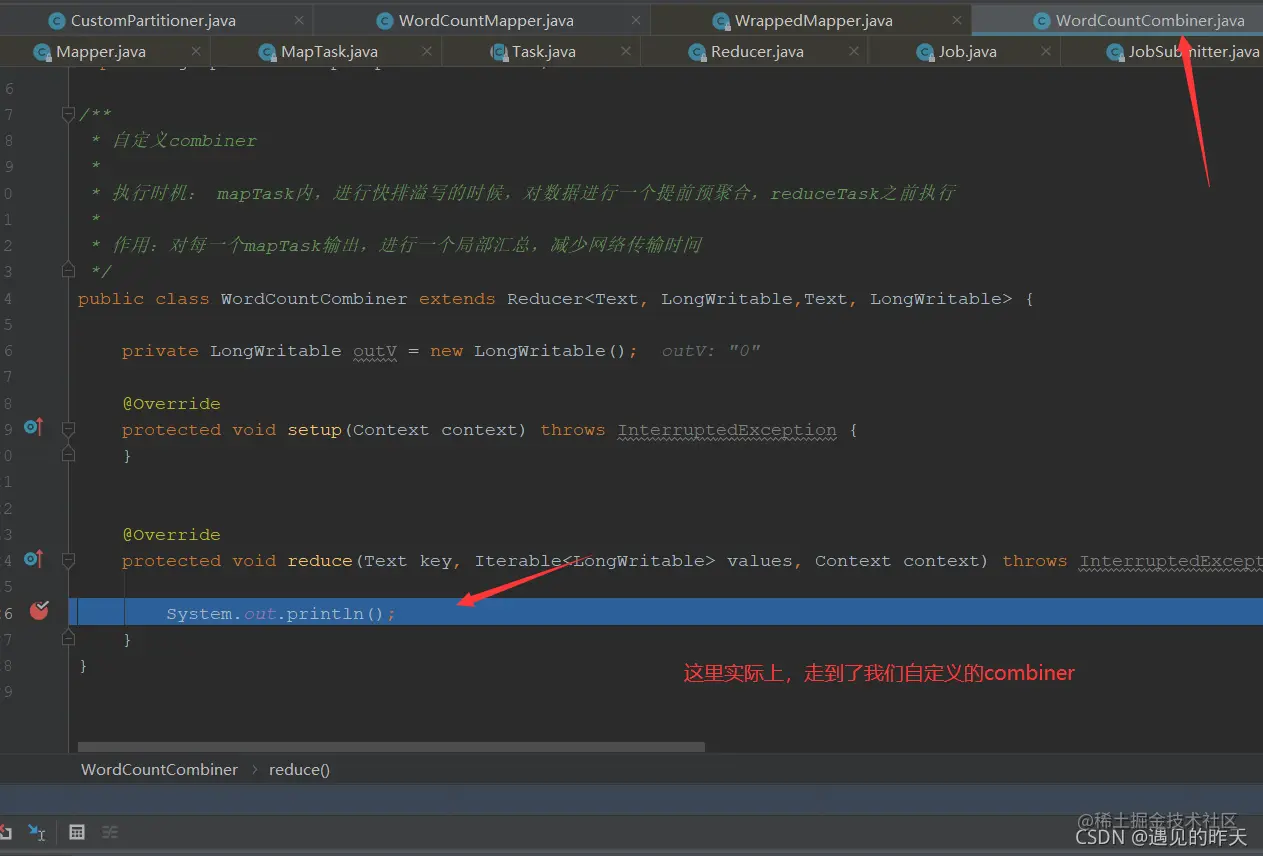The height and width of the screenshot is (856, 1263).
Task: Close the Reducer.java tab
Action: (x=853, y=52)
